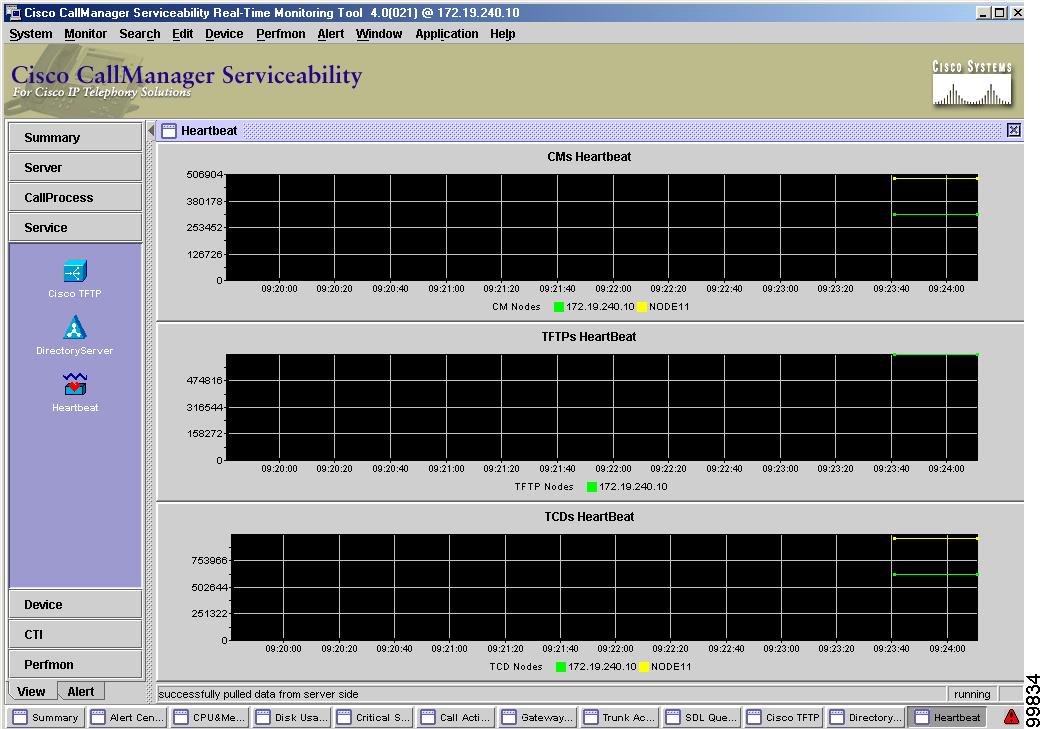The height and width of the screenshot is (729, 1046).
Task: Open the System menu
Action: click(x=31, y=34)
